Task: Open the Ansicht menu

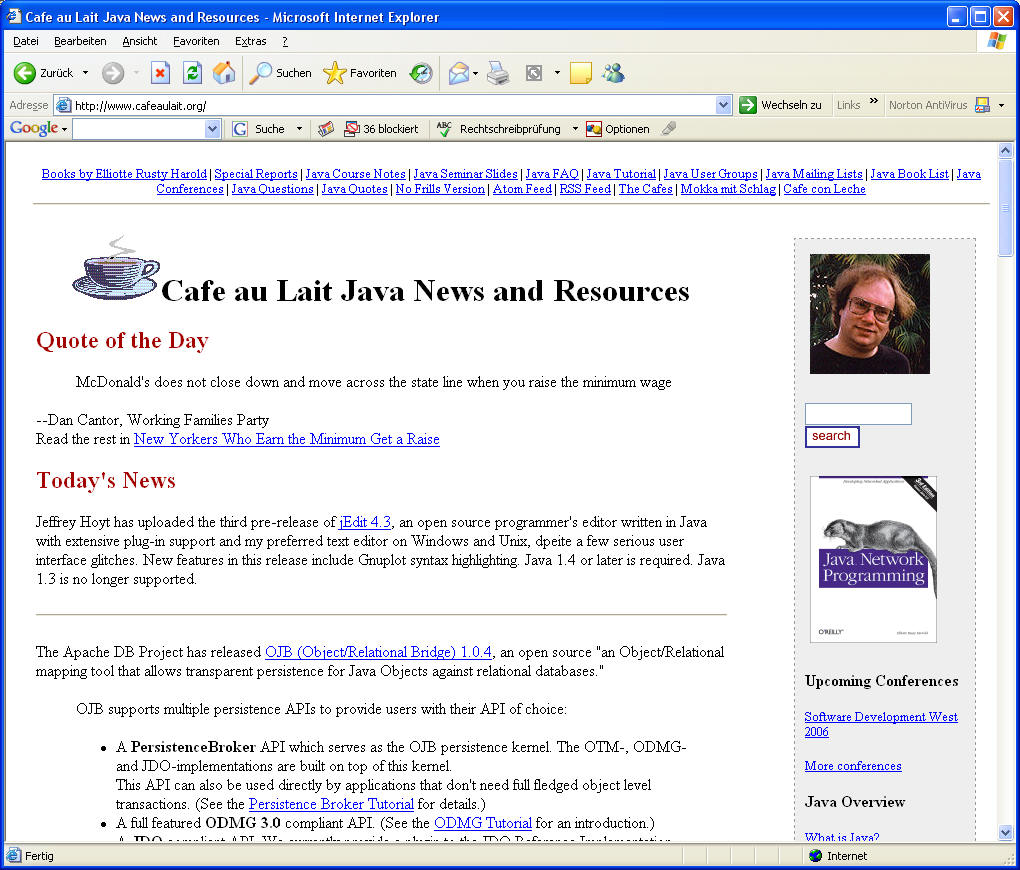Action: coord(140,41)
